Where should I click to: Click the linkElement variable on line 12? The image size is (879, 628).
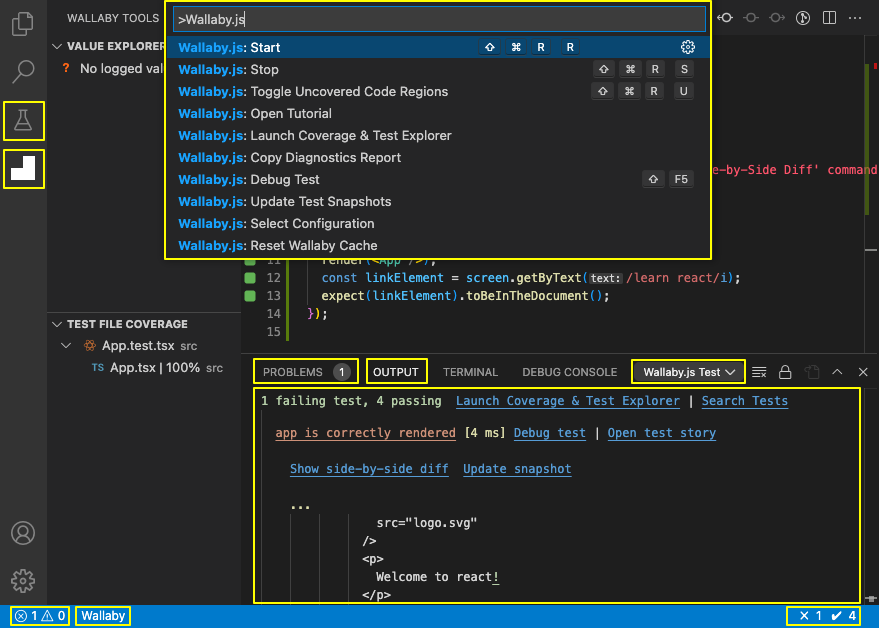coord(404,278)
